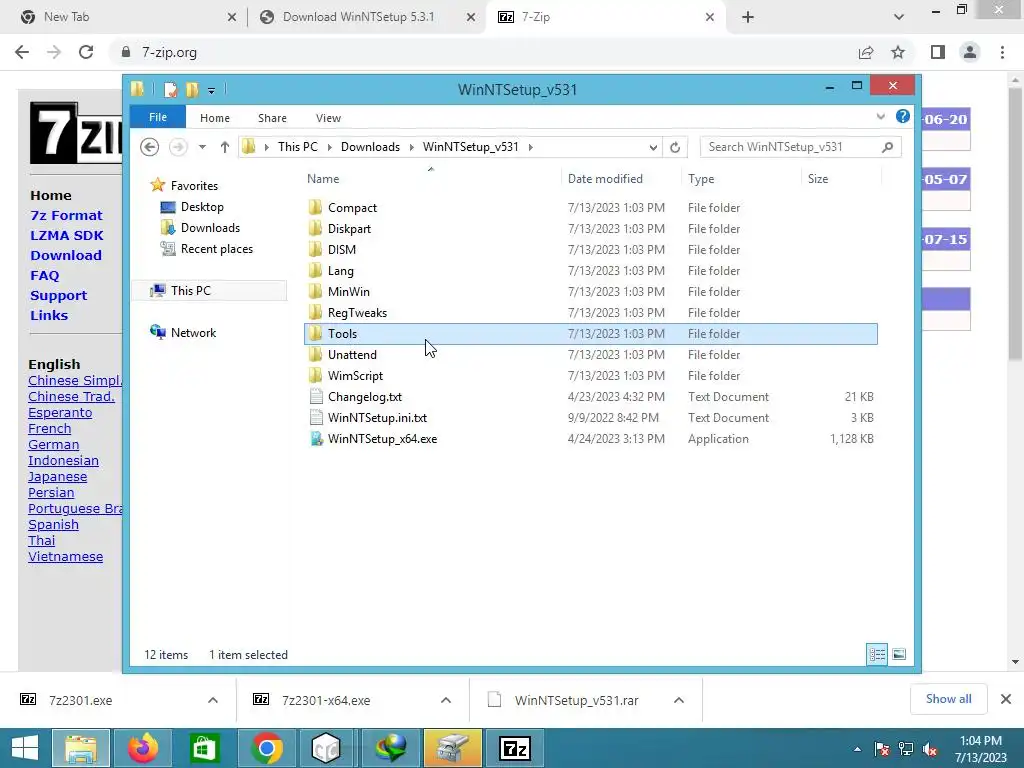
Task: Open the FAQ link on 7-Zip site
Action: (x=44, y=276)
